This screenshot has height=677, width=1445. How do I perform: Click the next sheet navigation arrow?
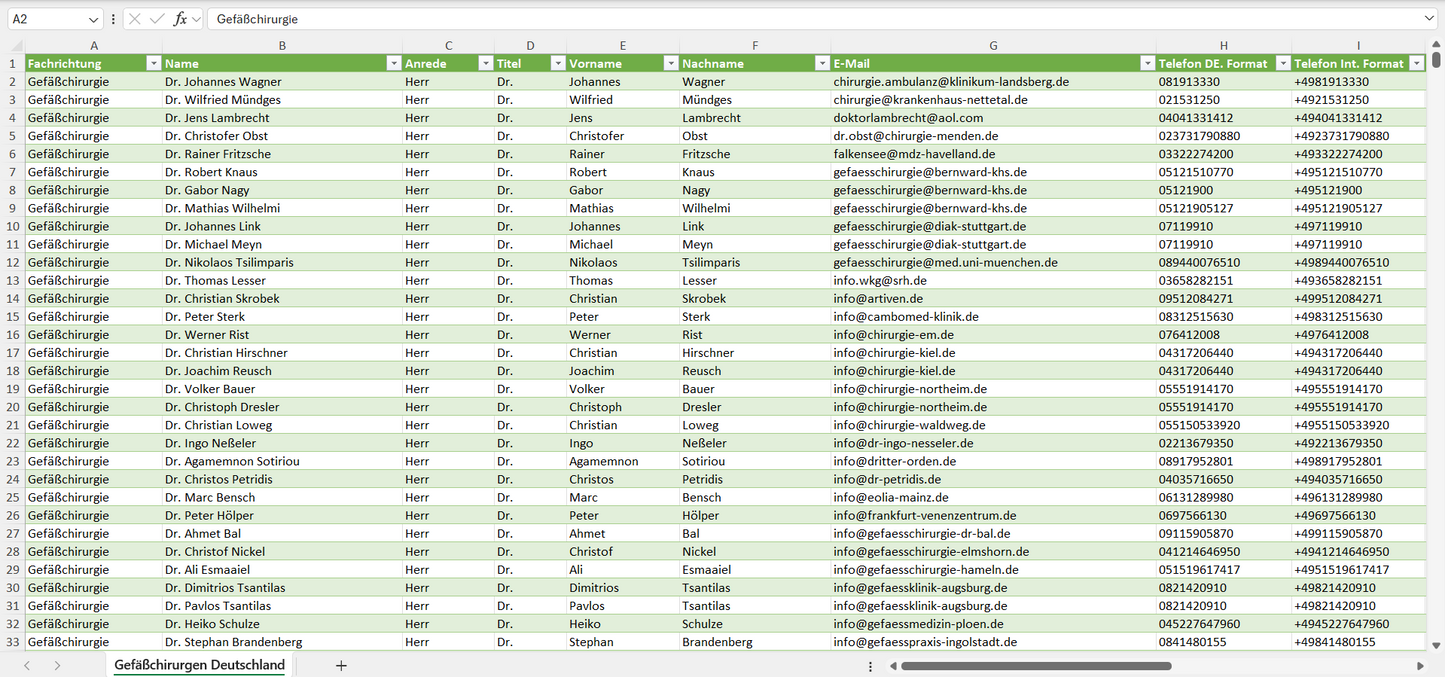[x=57, y=665]
